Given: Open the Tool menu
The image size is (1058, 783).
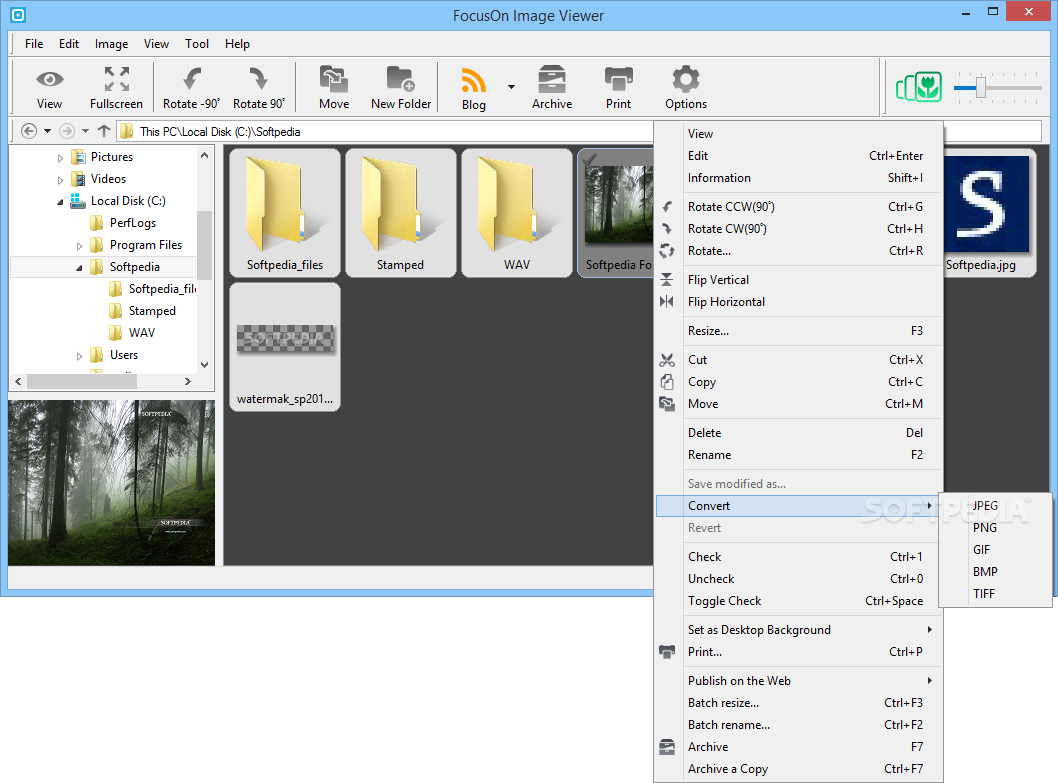Looking at the screenshot, I should (197, 44).
